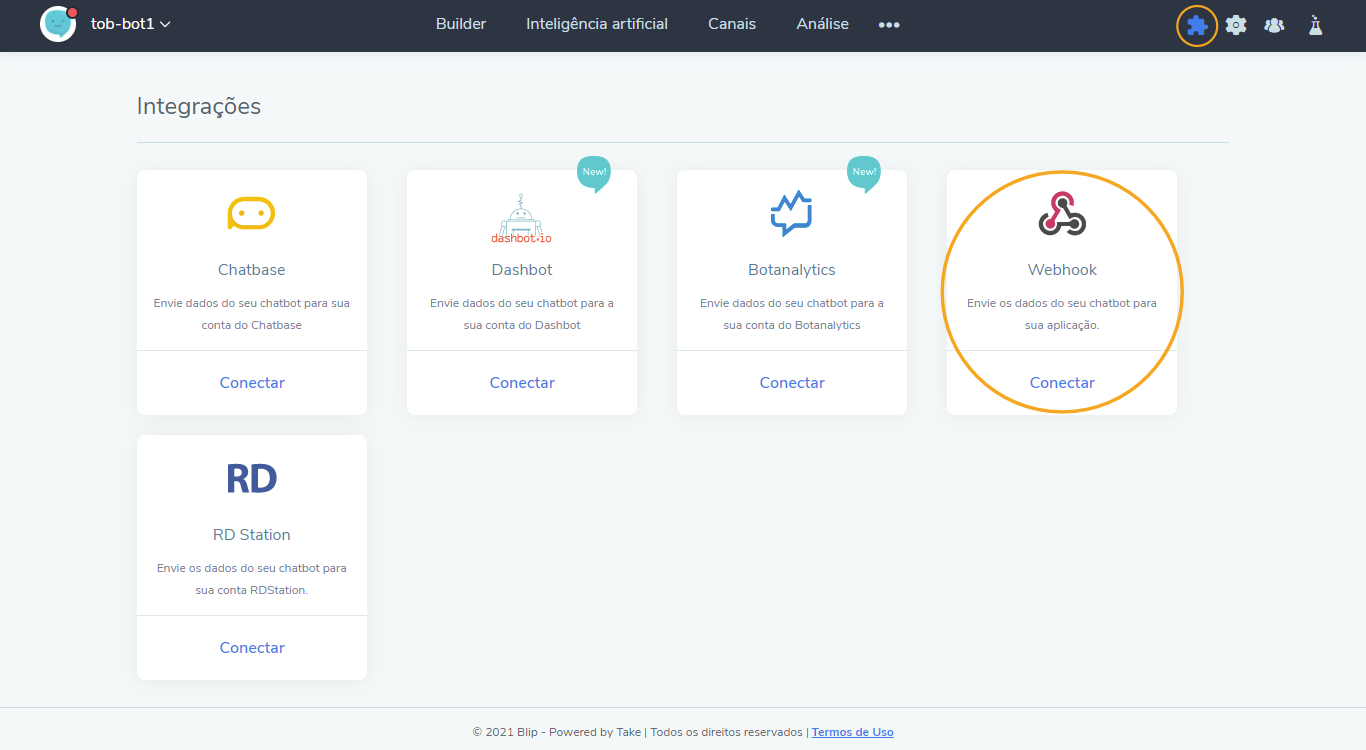Click the Dashbot robot logo

point(522,219)
